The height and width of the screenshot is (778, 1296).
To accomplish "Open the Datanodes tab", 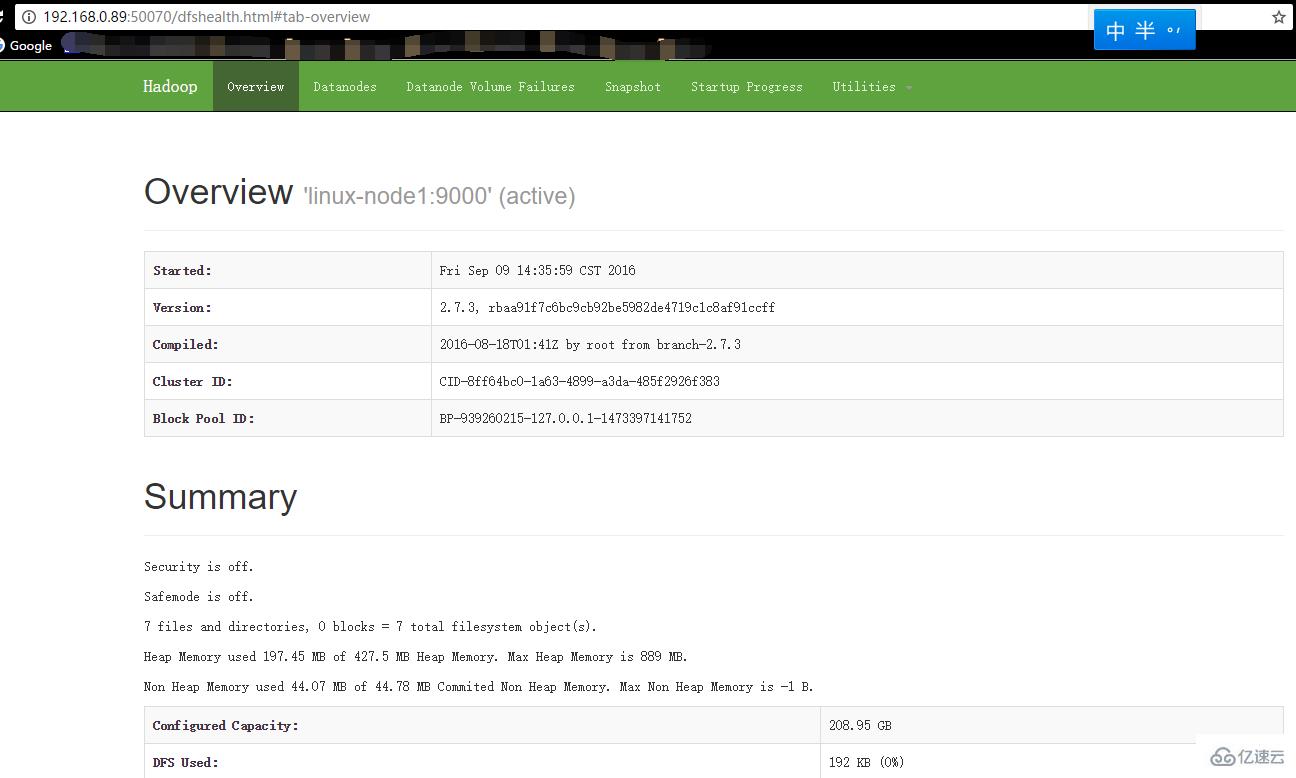I will 345,87.
